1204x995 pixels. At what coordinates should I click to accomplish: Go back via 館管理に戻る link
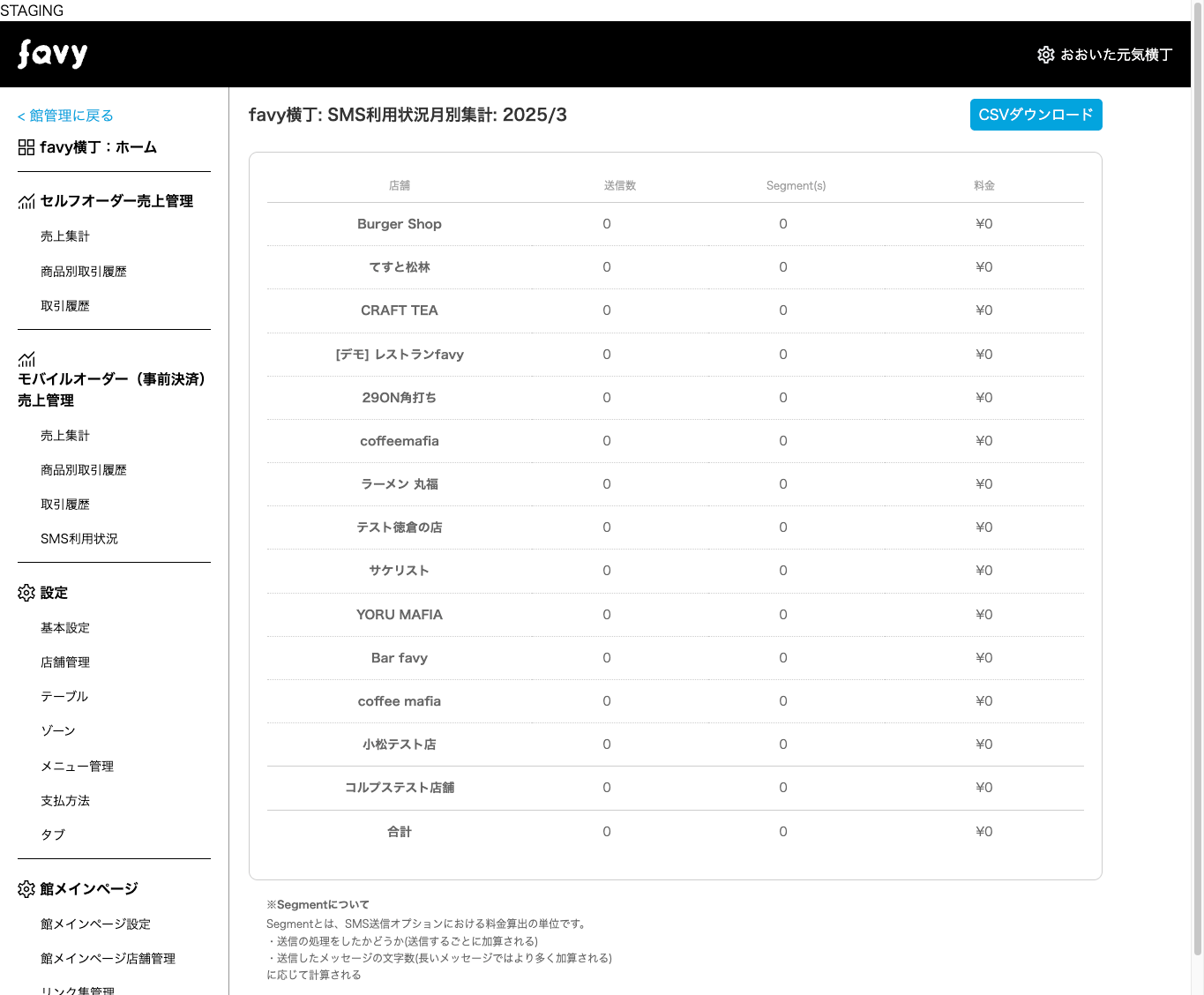[65, 116]
